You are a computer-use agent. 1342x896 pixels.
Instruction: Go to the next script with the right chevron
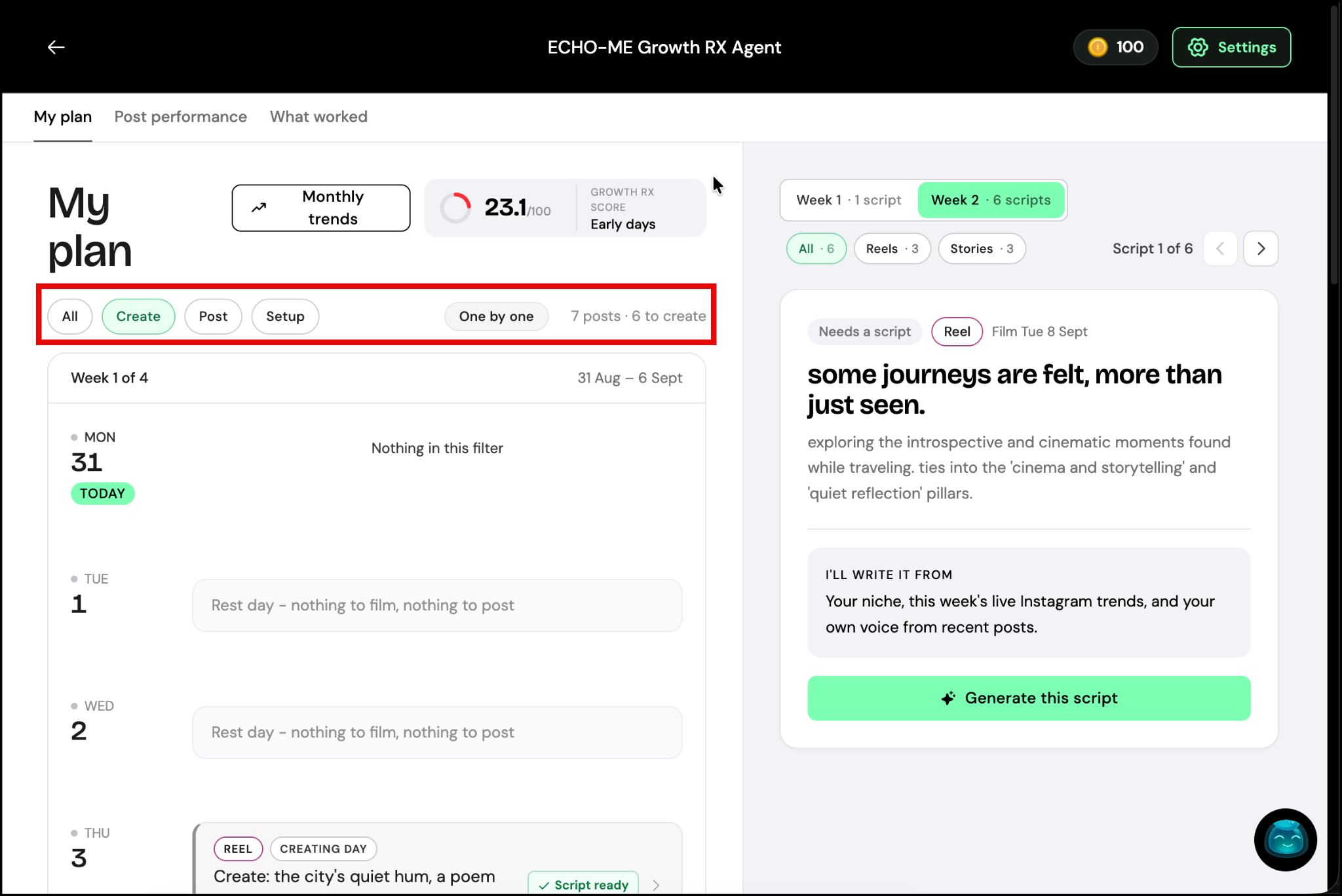click(1261, 248)
